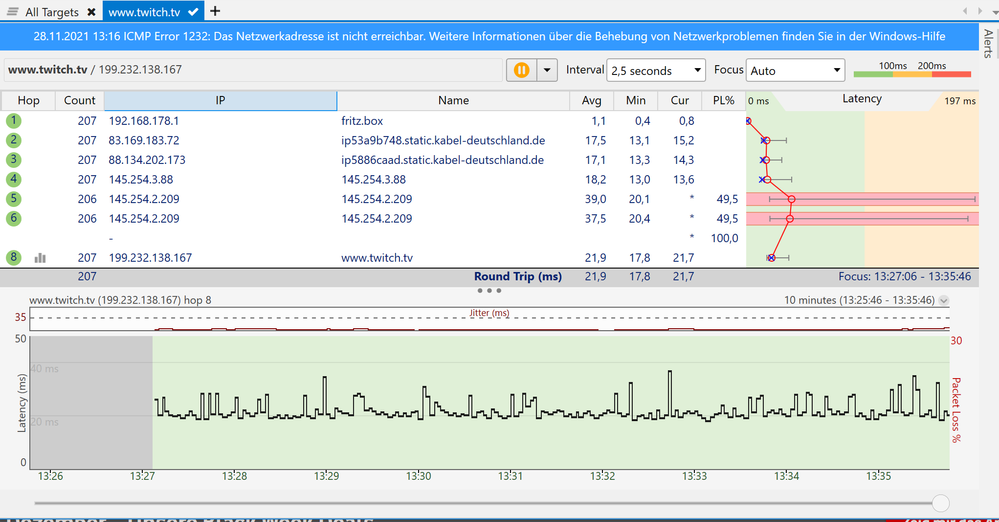Viewport: 999px width, 522px height.
Task: Click IP 145.254.2.209 in hop 5 row
Action: tap(144, 199)
